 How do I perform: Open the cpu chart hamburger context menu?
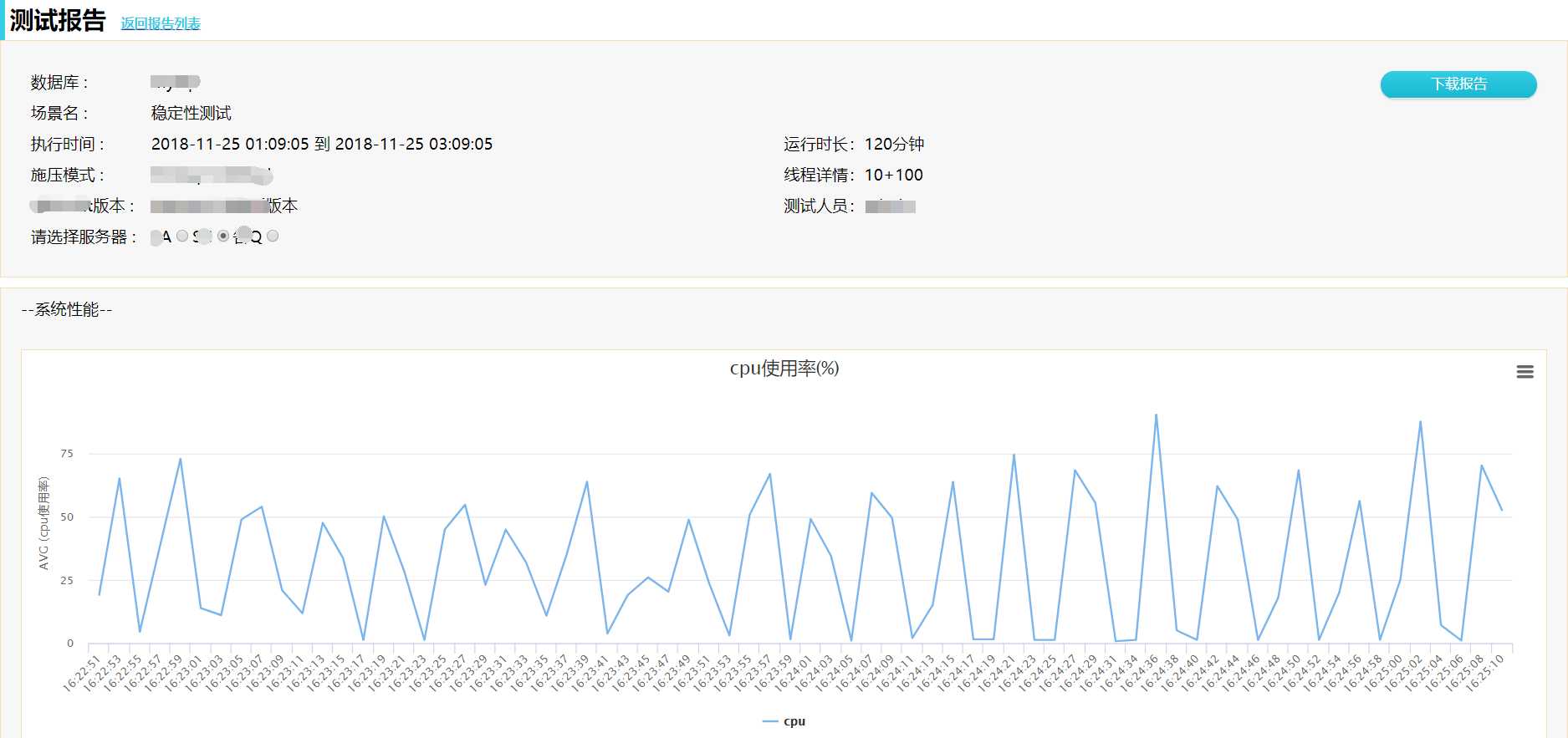click(x=1525, y=372)
